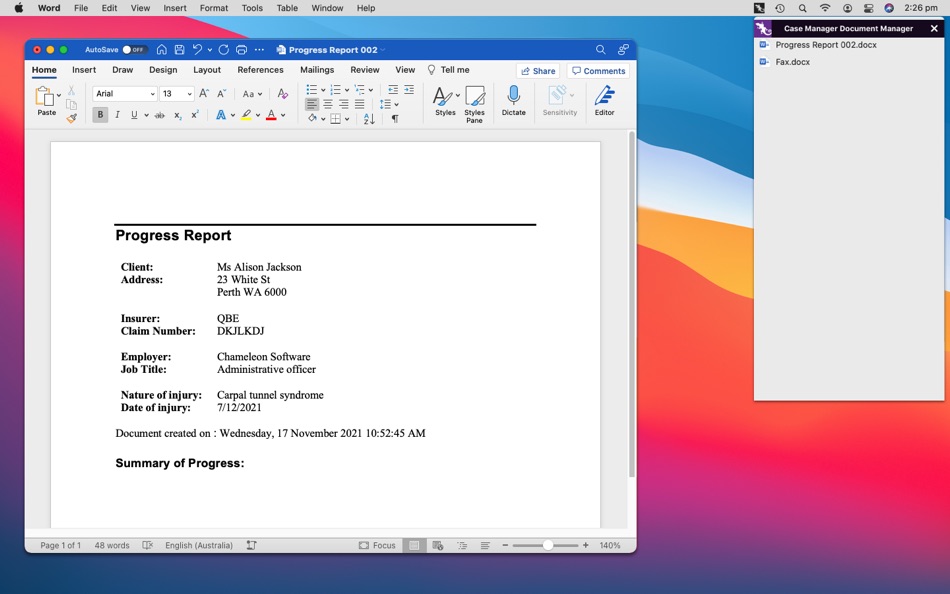This screenshot has height=594, width=950.
Task: Increase font size with grow font icon
Action: click(x=204, y=93)
